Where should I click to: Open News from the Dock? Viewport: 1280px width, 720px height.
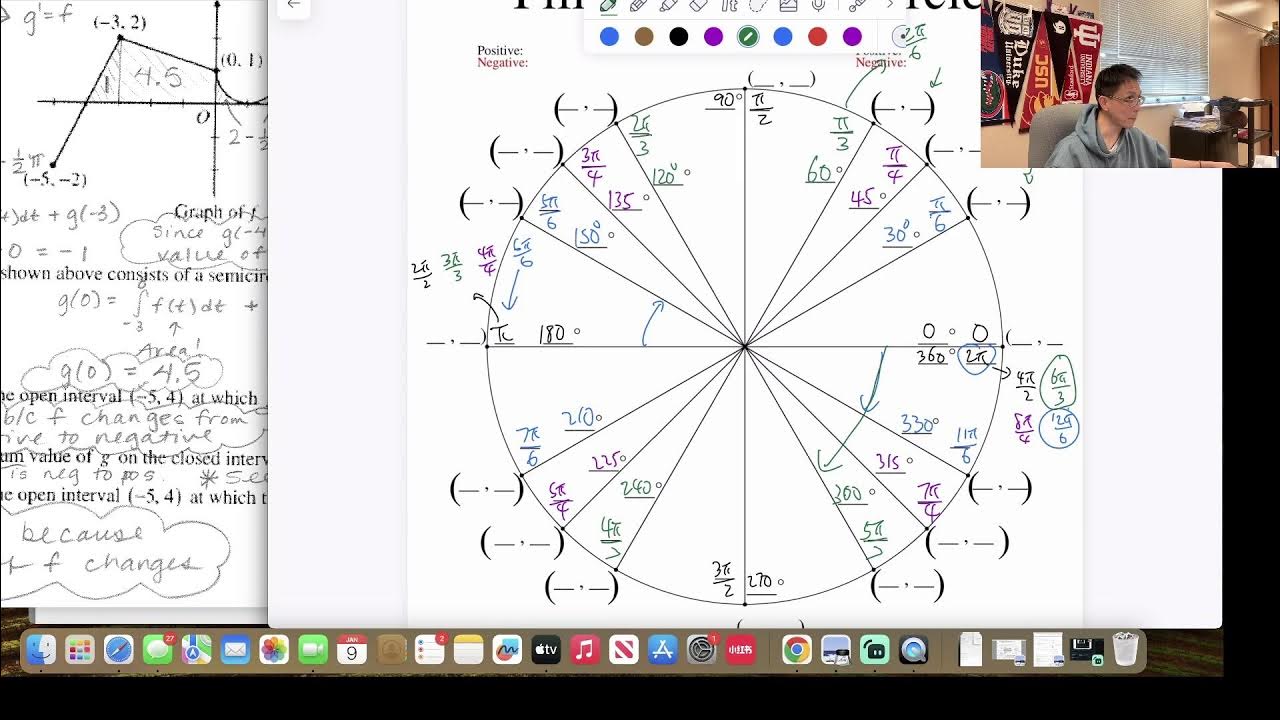coord(624,650)
